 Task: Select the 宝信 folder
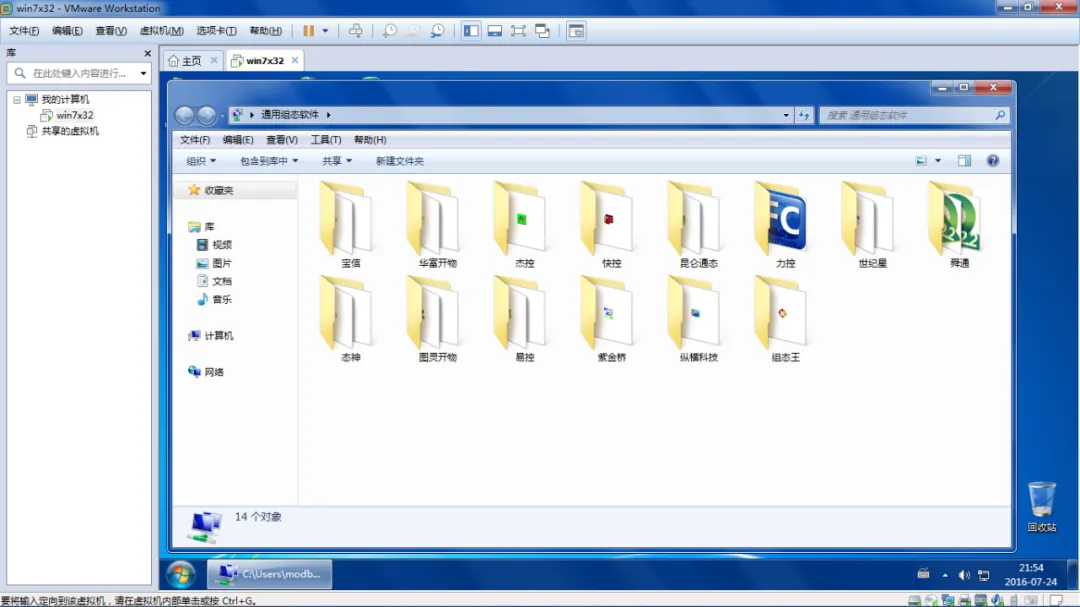coord(350,225)
